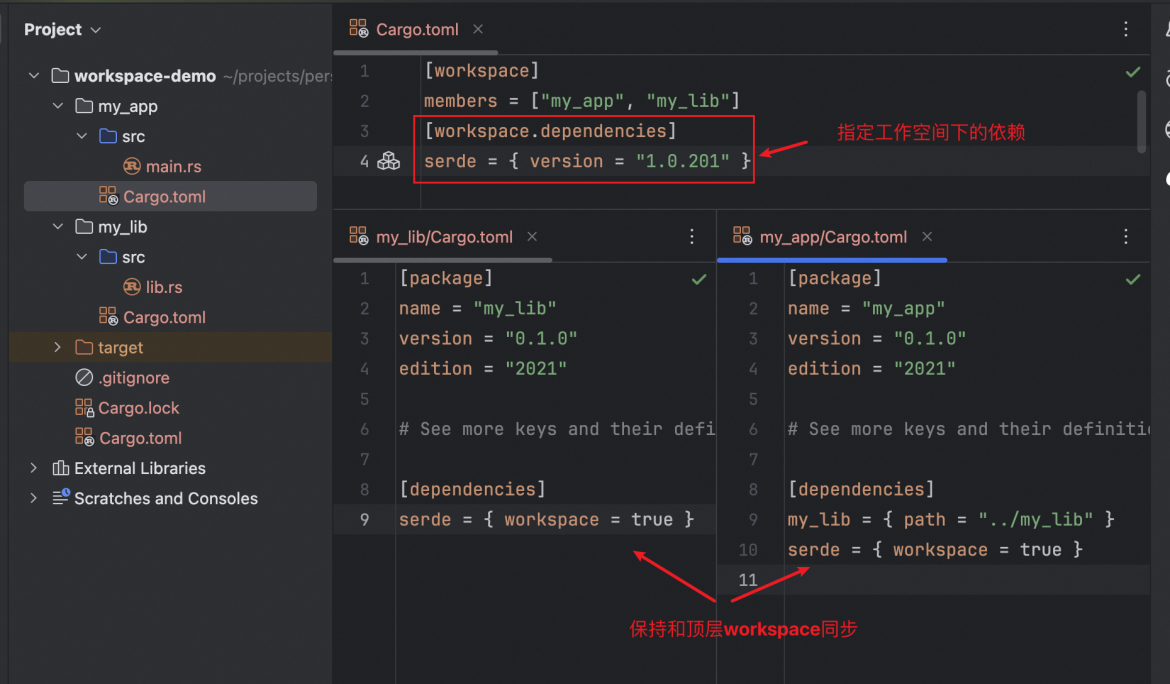This screenshot has height=684, width=1170.
Task: Click the Cargo icon on the Cargo.toml editor tab
Action: pos(358,29)
